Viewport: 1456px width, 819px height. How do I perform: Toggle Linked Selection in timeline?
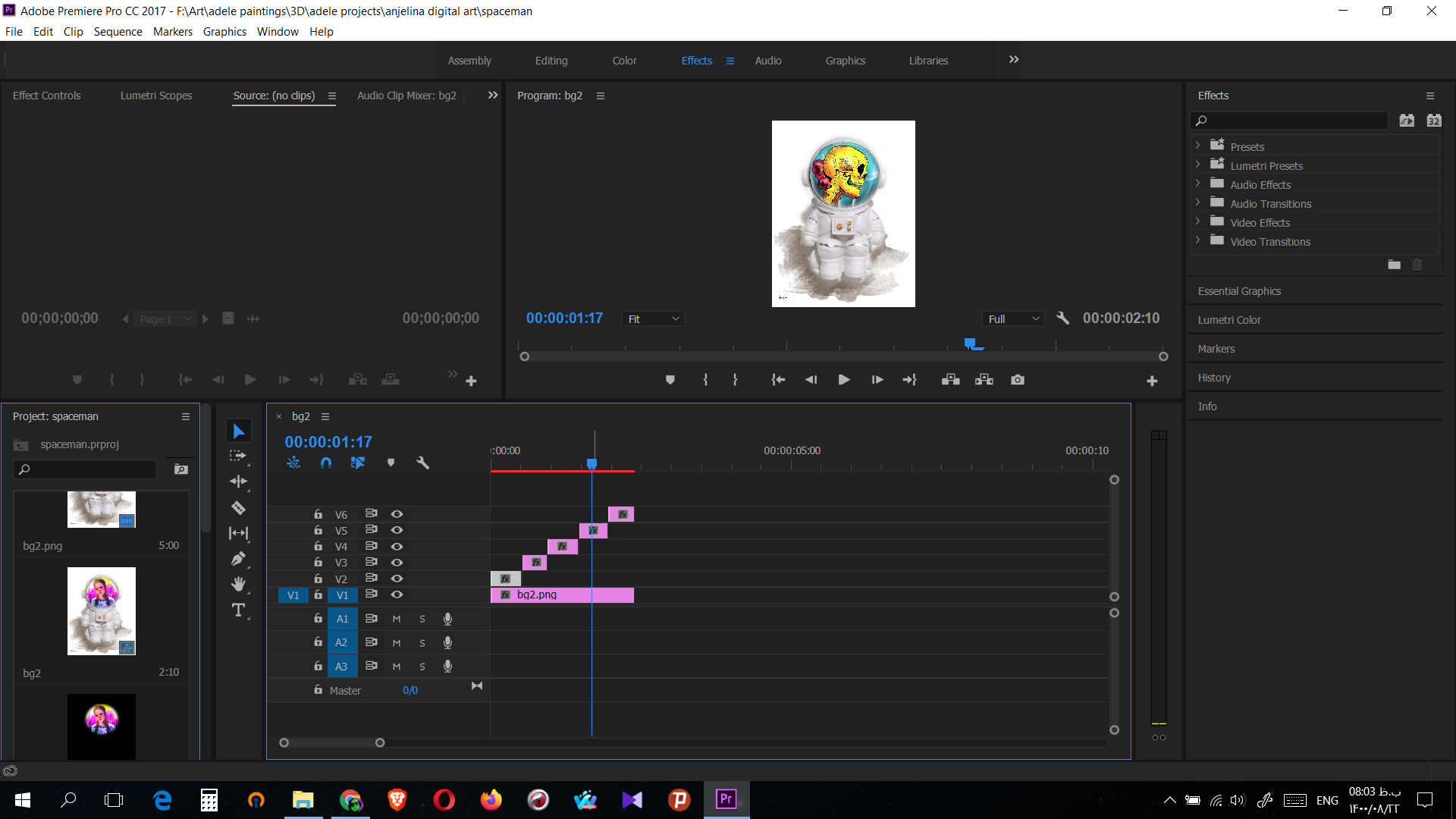358,463
